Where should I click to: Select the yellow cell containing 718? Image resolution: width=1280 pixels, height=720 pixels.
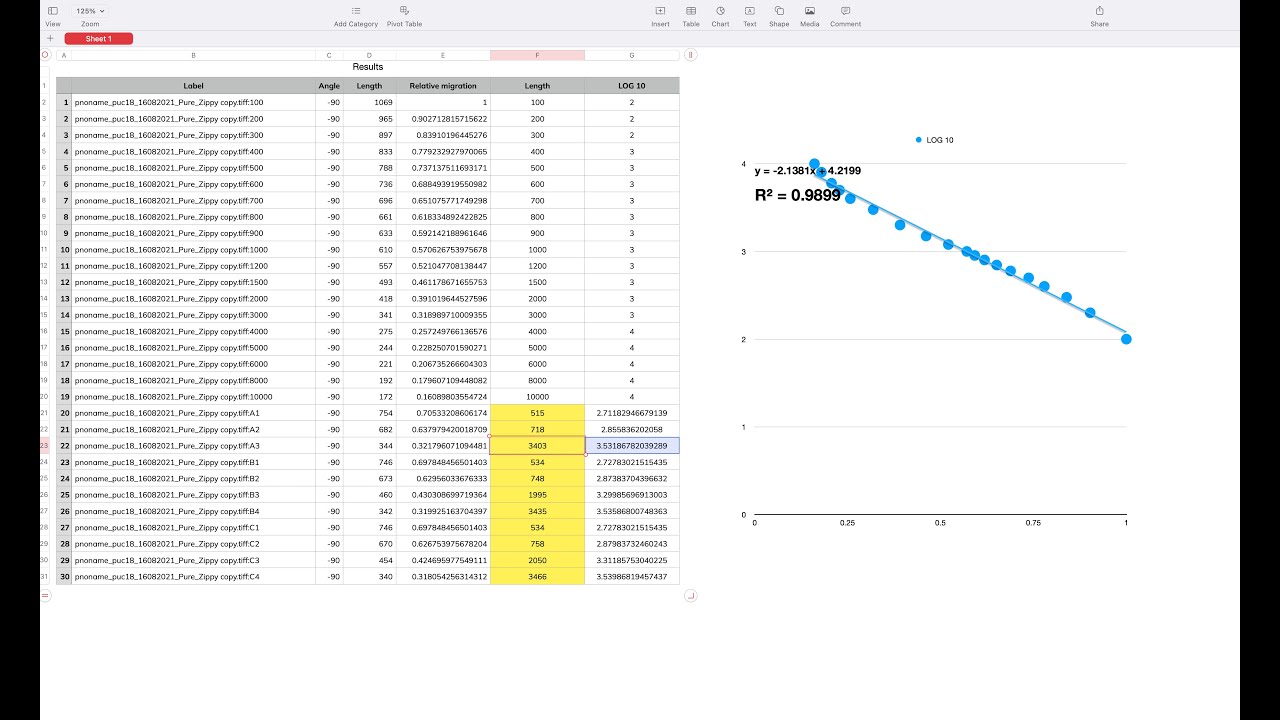[x=537, y=429]
